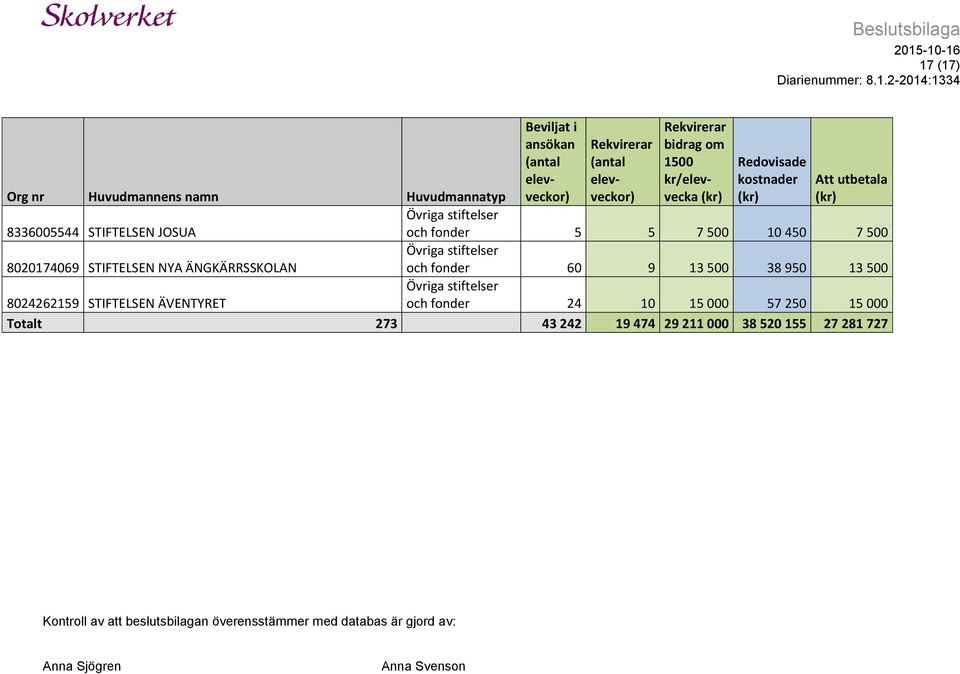
Task: Click Beviljat value 24
Action: click(x=574, y=304)
